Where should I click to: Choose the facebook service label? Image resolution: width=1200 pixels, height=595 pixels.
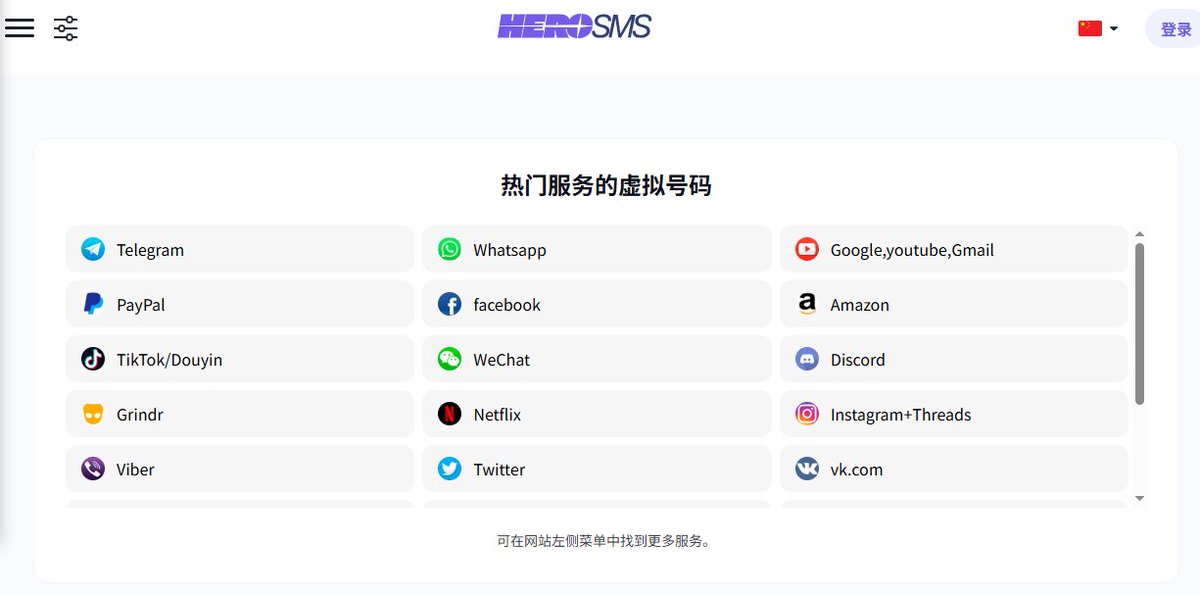click(507, 305)
